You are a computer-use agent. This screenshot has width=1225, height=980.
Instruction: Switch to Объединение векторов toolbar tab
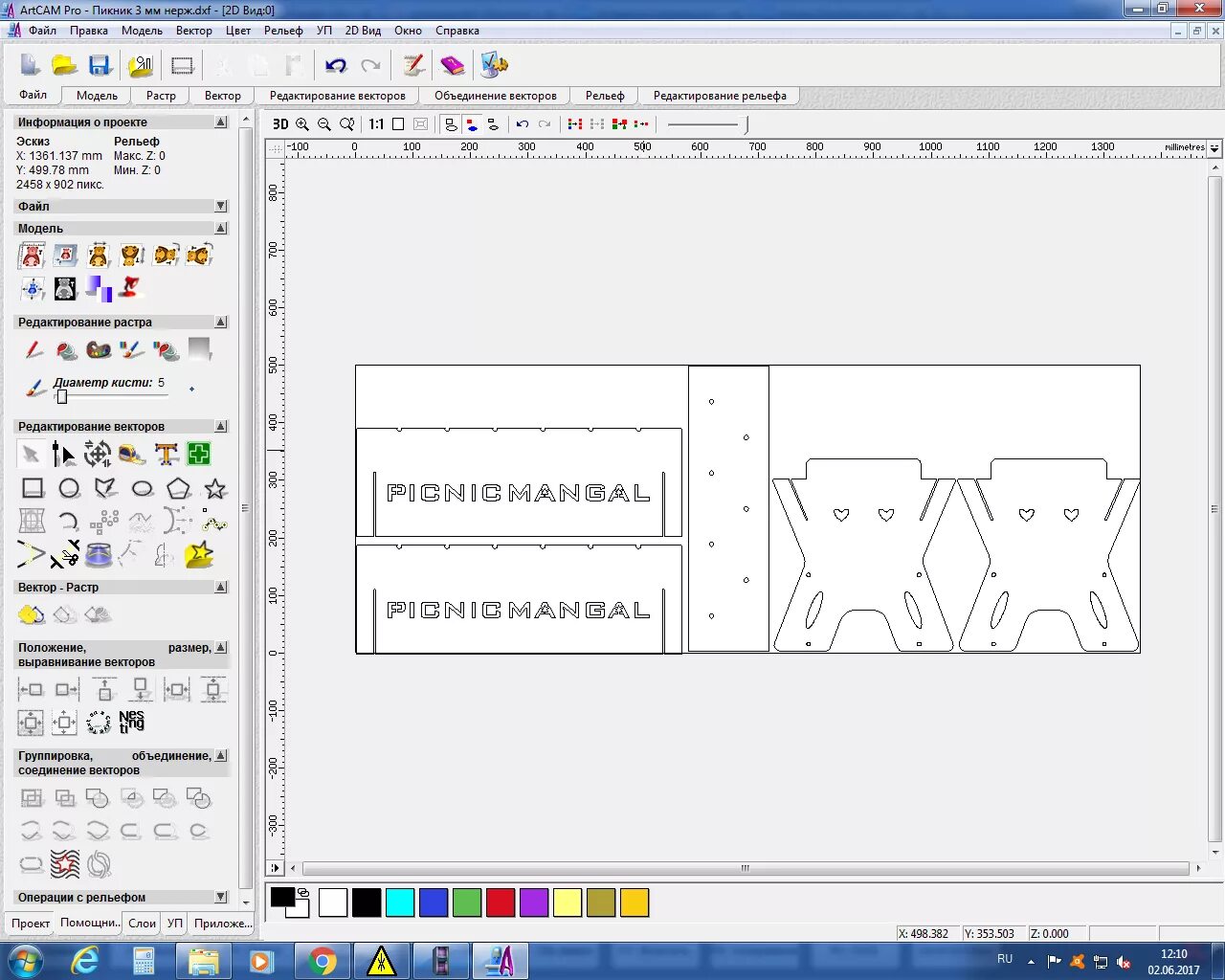(496, 96)
